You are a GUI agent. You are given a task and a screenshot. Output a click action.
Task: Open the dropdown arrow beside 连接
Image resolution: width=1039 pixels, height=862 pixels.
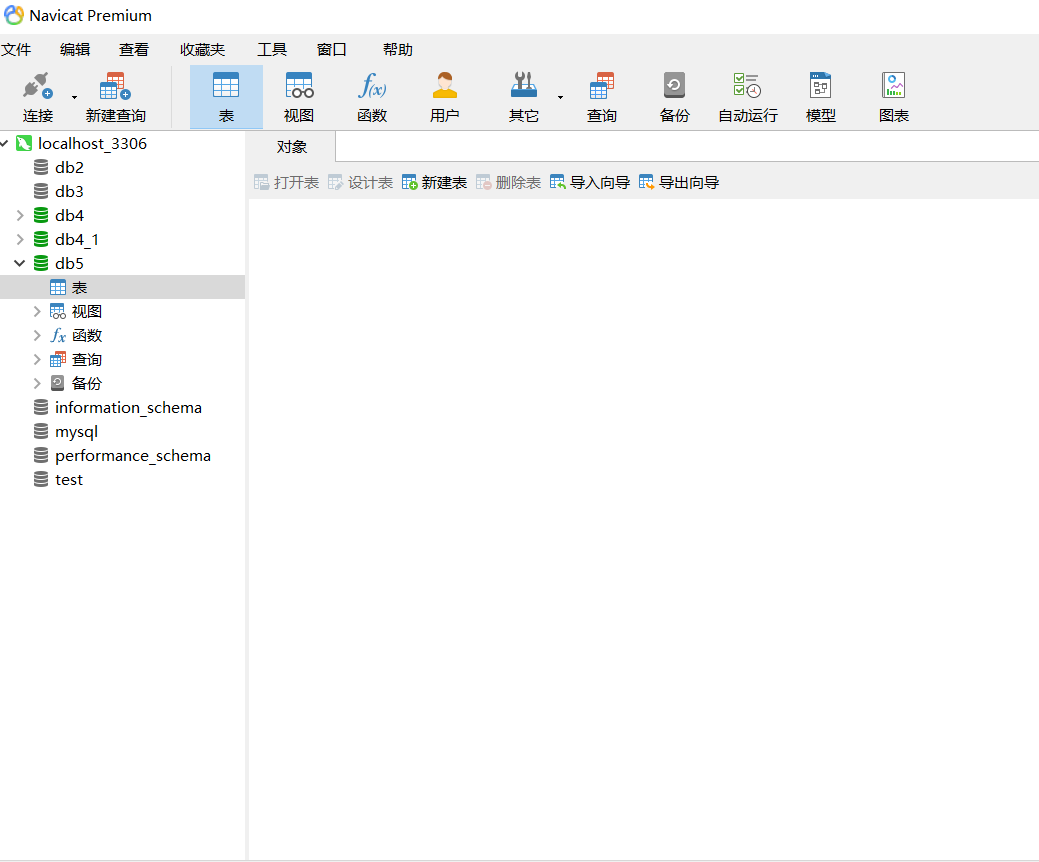pos(74,97)
